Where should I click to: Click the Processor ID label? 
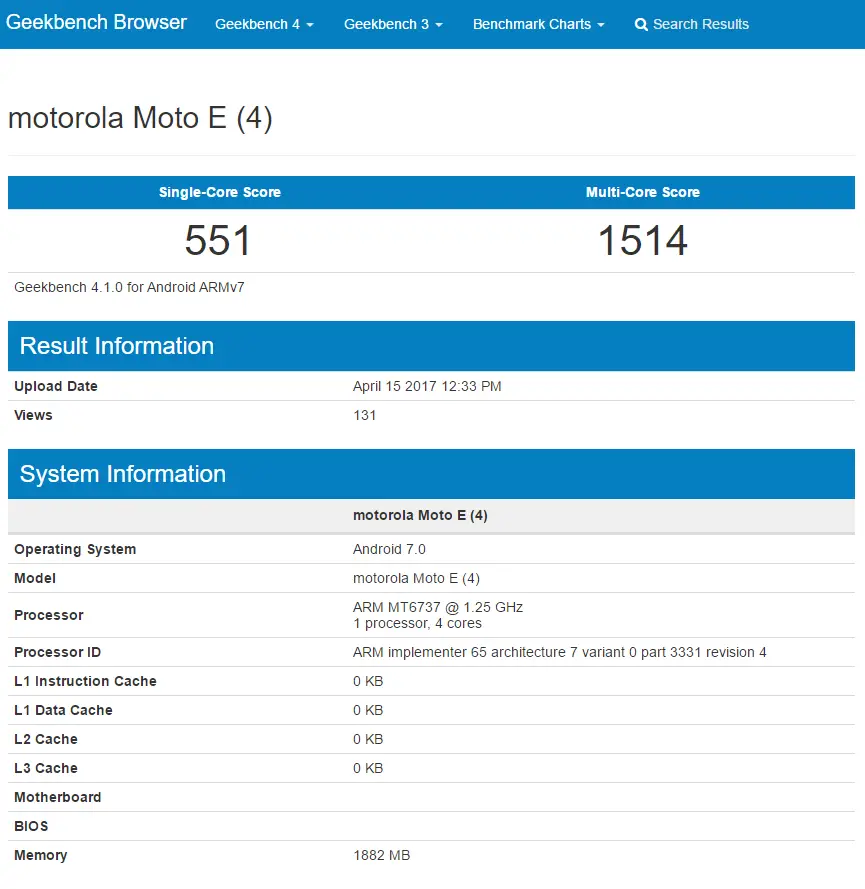[57, 652]
